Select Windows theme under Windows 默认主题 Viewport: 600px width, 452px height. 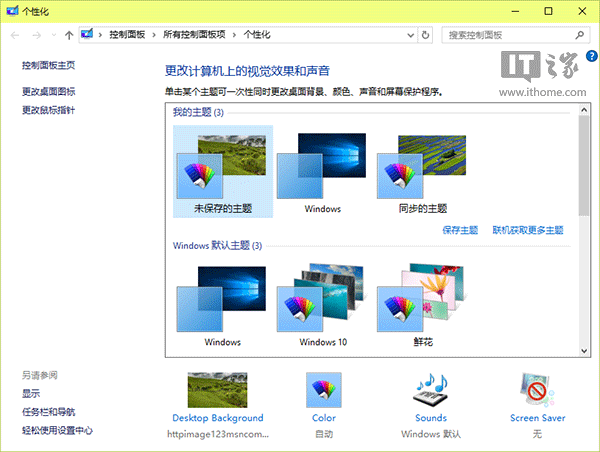(223, 305)
